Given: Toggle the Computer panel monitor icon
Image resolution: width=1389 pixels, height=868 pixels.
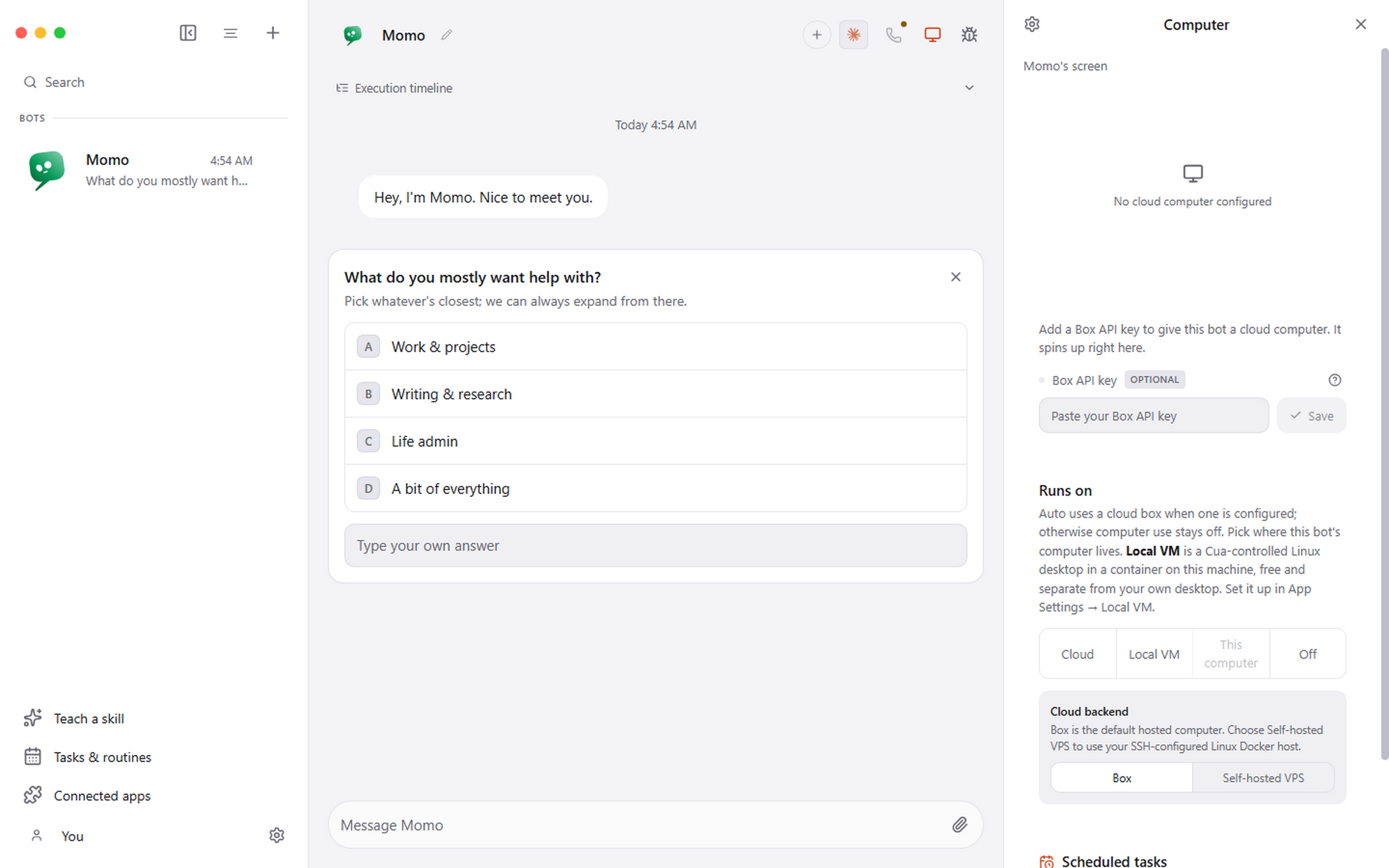Looking at the screenshot, I should [932, 35].
